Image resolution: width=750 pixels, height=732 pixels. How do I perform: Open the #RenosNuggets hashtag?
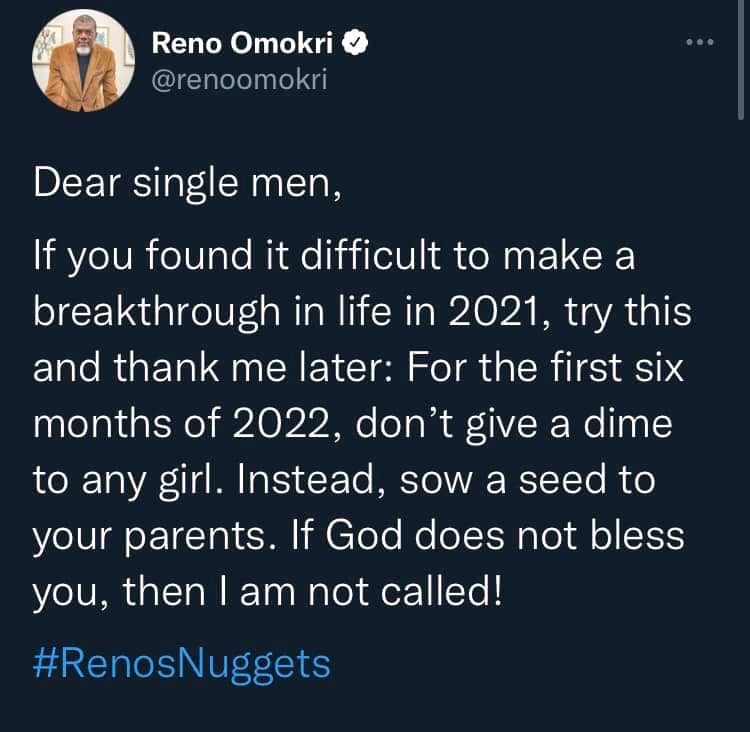pos(182,663)
